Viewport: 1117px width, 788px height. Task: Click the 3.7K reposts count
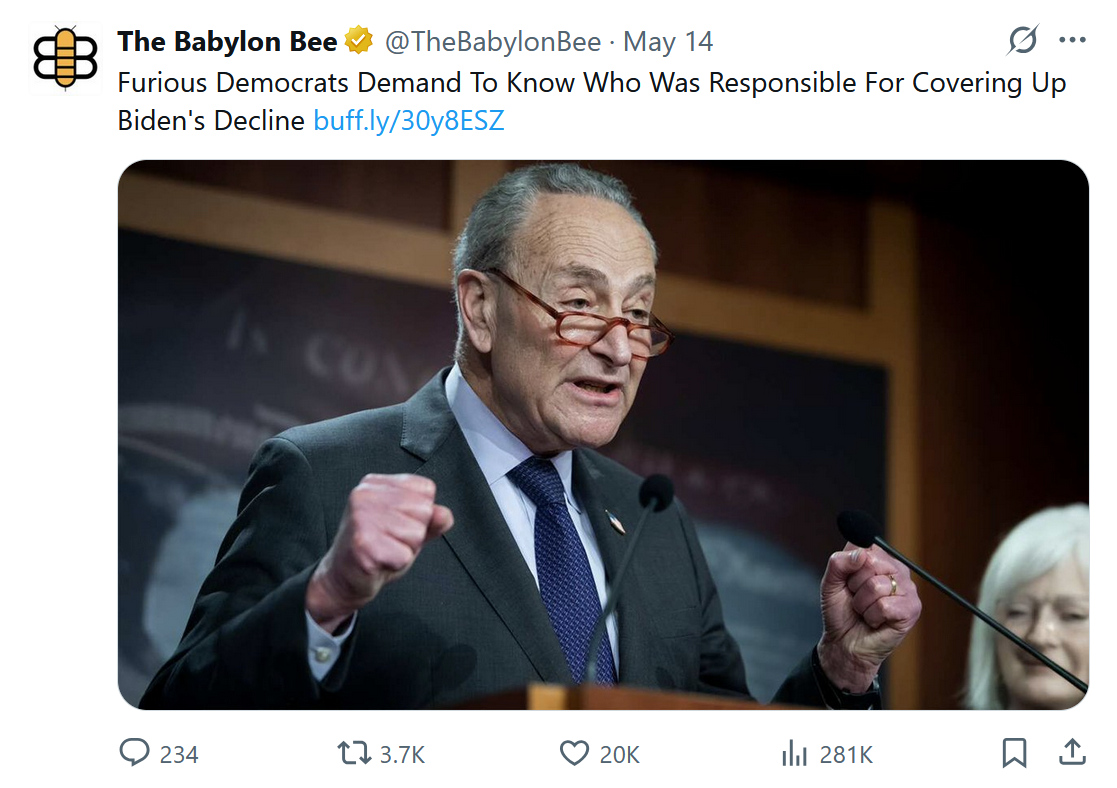(402, 754)
